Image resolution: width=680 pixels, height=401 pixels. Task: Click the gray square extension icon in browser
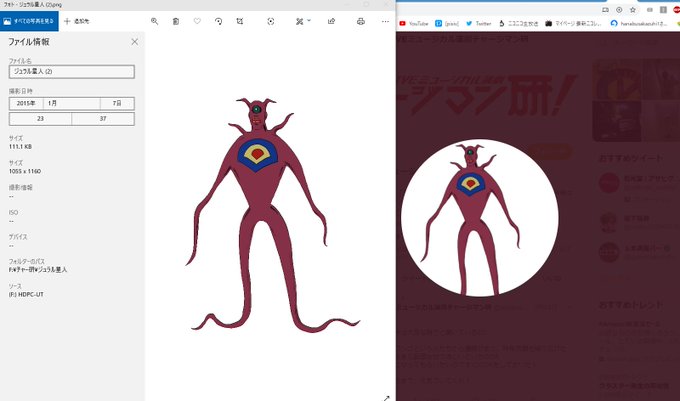[663, 10]
